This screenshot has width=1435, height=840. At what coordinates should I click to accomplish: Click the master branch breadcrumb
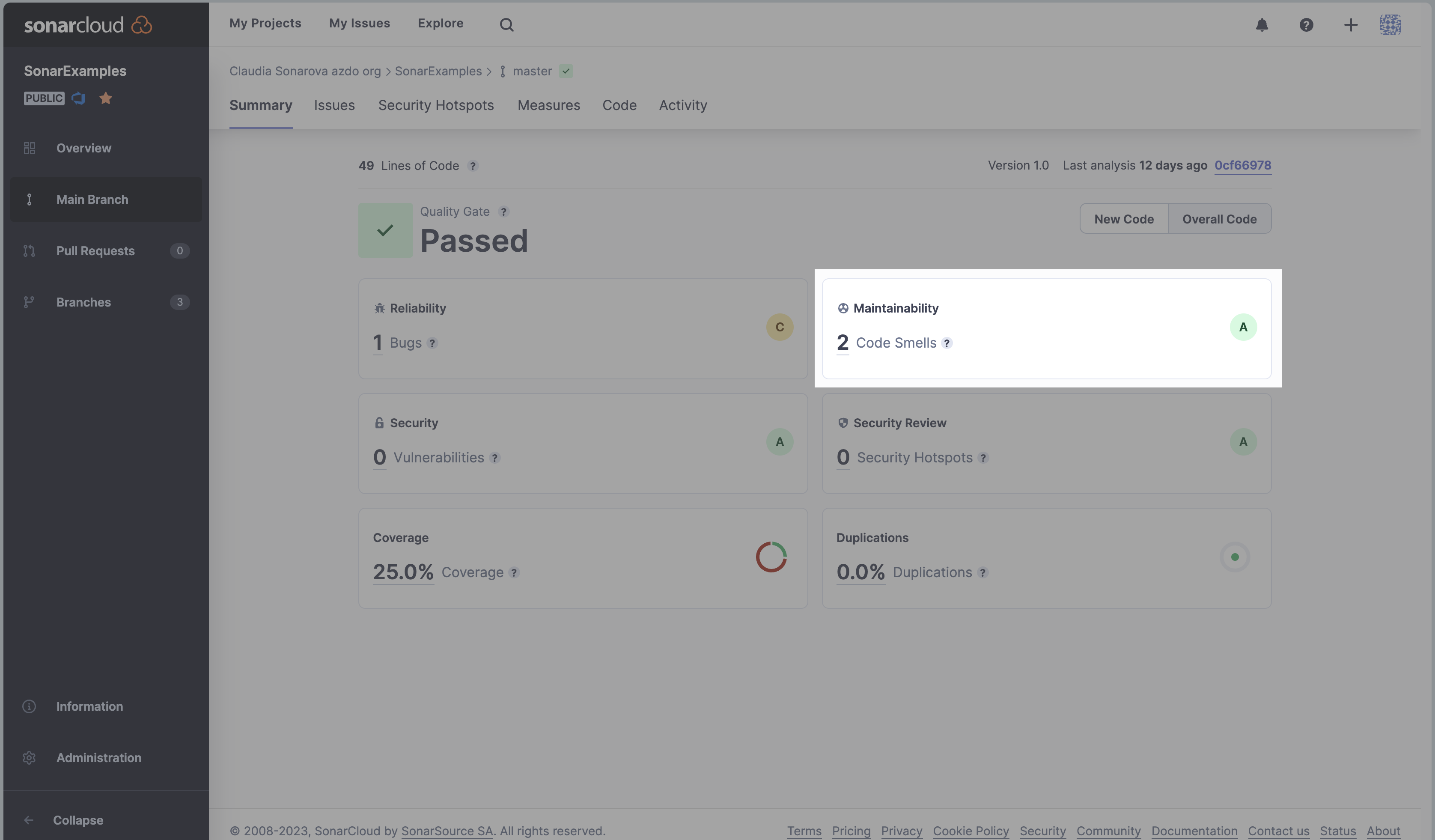point(532,71)
